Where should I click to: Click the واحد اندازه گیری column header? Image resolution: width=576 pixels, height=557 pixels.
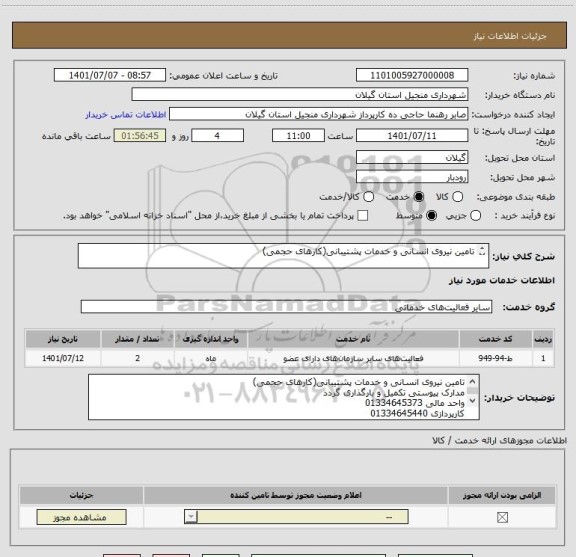[x=210, y=339]
